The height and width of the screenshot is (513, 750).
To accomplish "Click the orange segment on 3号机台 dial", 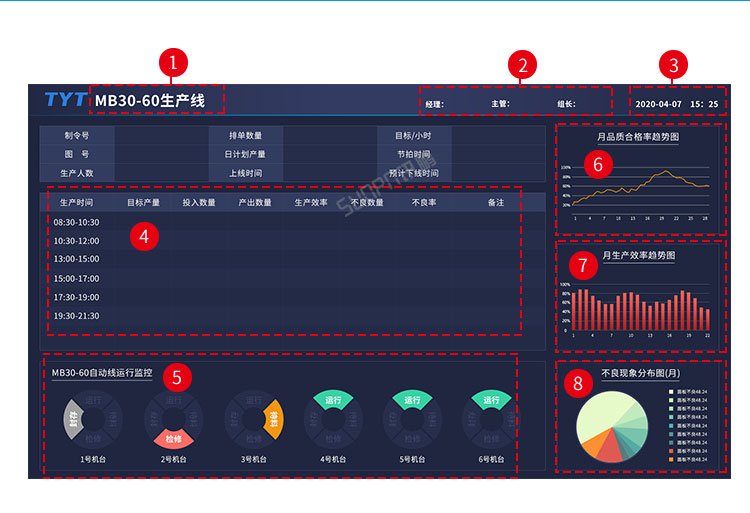I will 275,420.
